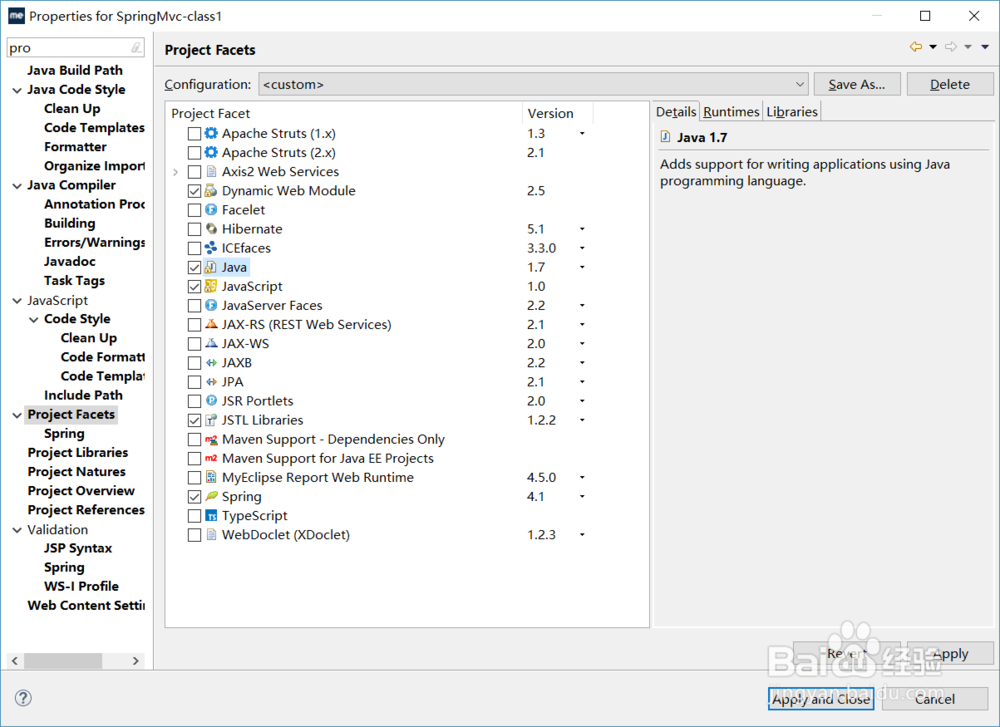This screenshot has height=727, width=1000.
Task: Click the Hibernate facet icon
Action: click(x=211, y=229)
